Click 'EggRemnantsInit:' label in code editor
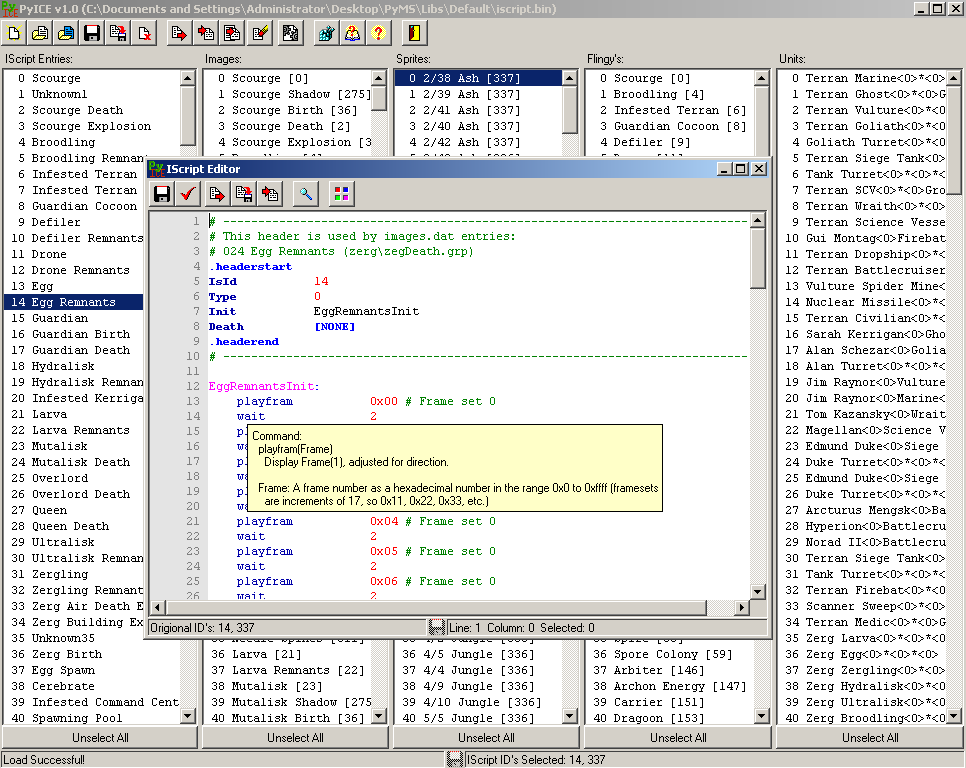This screenshot has width=966, height=768. pyautogui.click(x=264, y=387)
